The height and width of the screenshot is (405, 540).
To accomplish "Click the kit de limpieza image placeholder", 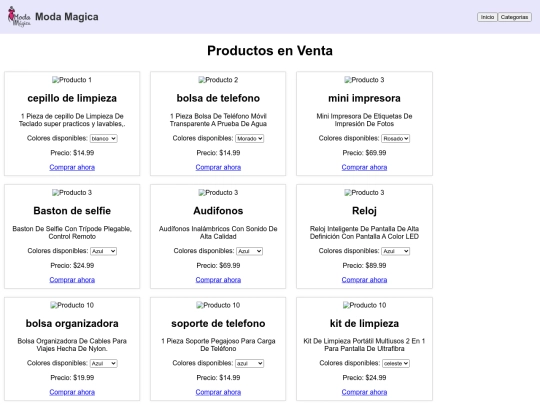I will pyautogui.click(x=364, y=305).
